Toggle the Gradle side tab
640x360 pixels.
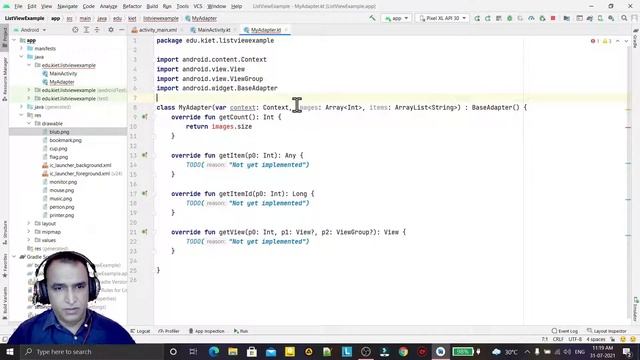(635, 38)
